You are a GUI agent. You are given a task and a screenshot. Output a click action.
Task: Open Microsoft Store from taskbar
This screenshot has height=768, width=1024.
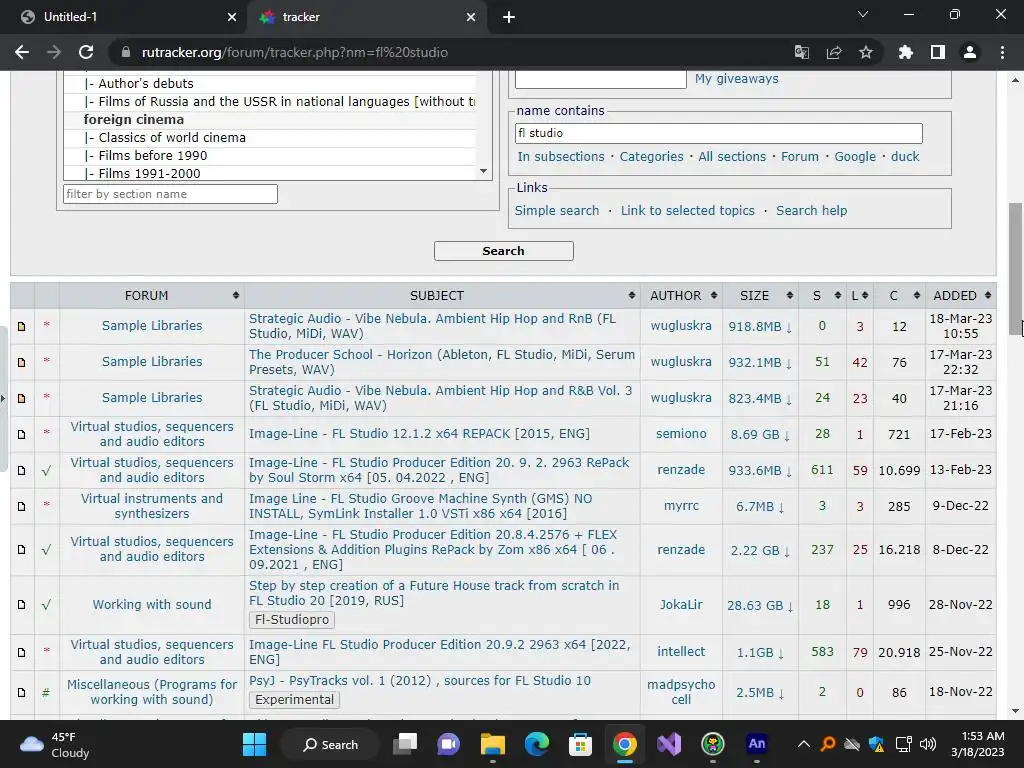580,744
